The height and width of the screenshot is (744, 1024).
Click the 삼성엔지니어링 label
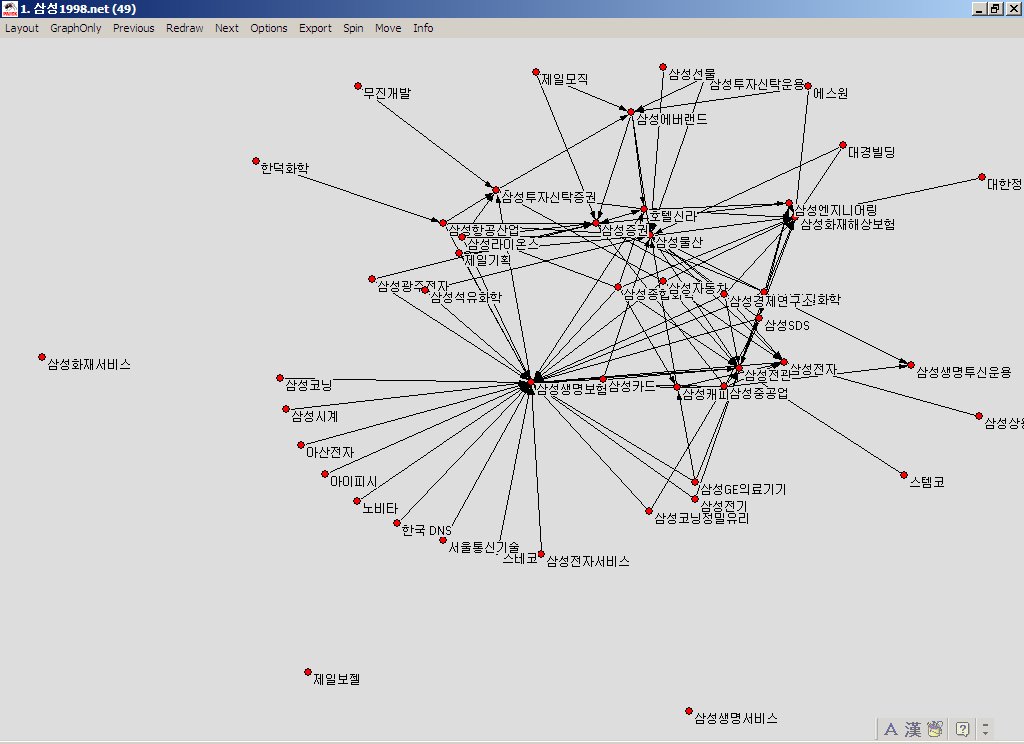coord(836,210)
